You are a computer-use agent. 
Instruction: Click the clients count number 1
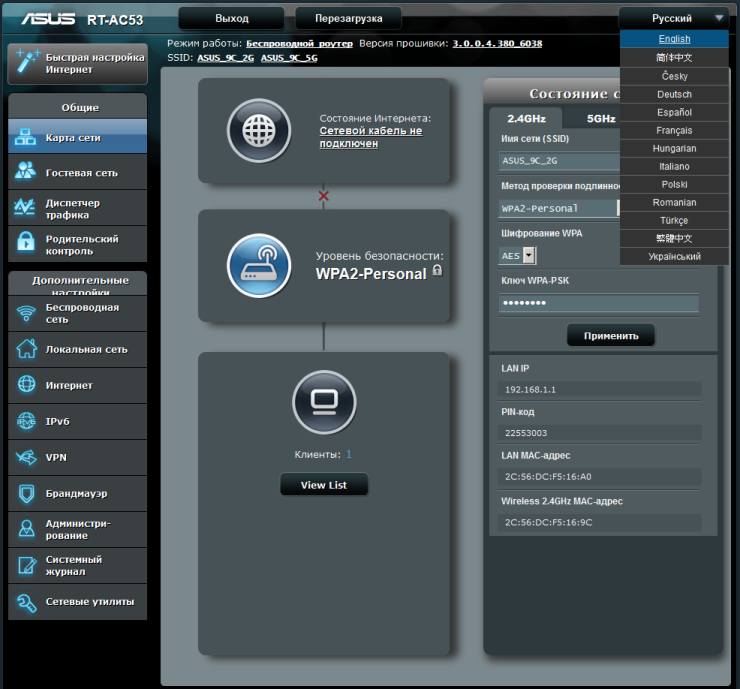pyautogui.click(x=349, y=454)
